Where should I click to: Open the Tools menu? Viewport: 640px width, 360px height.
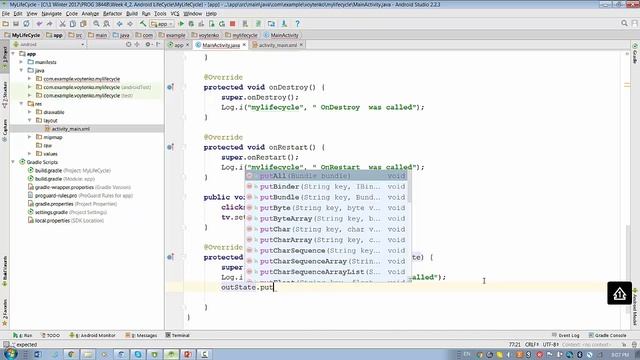(x=160, y=13)
